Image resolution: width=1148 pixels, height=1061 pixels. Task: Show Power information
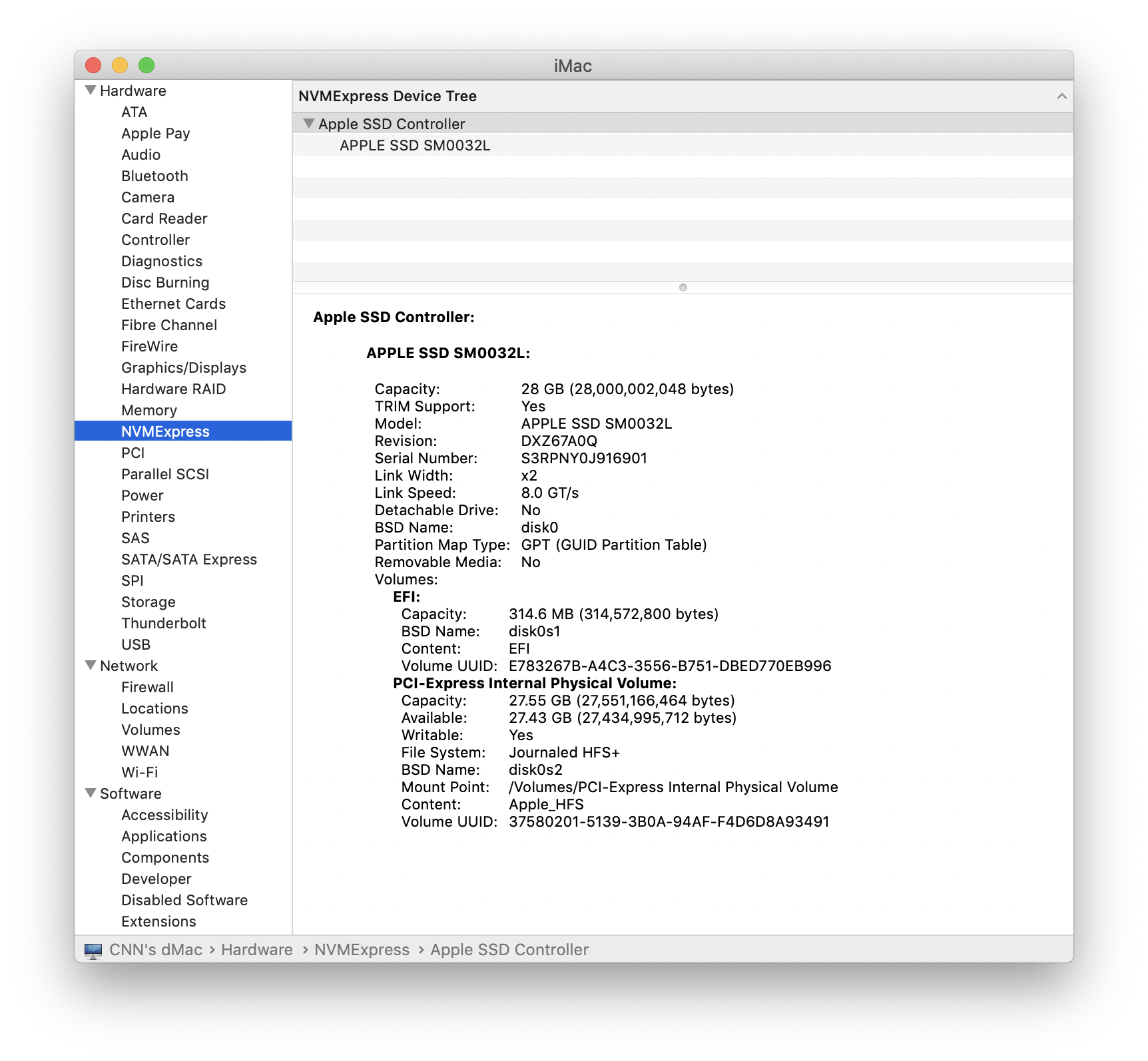click(x=142, y=495)
